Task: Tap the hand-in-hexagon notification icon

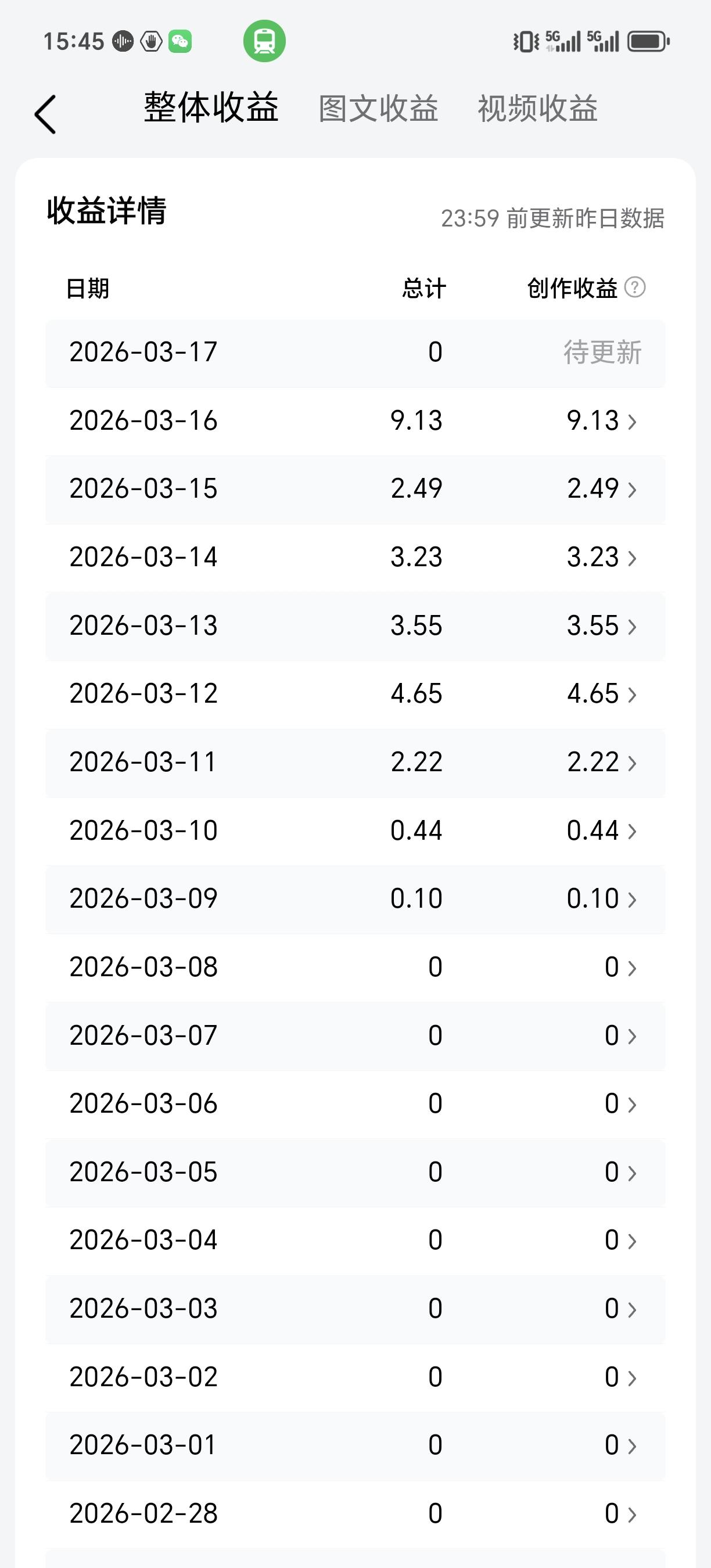Action: pyautogui.click(x=151, y=41)
